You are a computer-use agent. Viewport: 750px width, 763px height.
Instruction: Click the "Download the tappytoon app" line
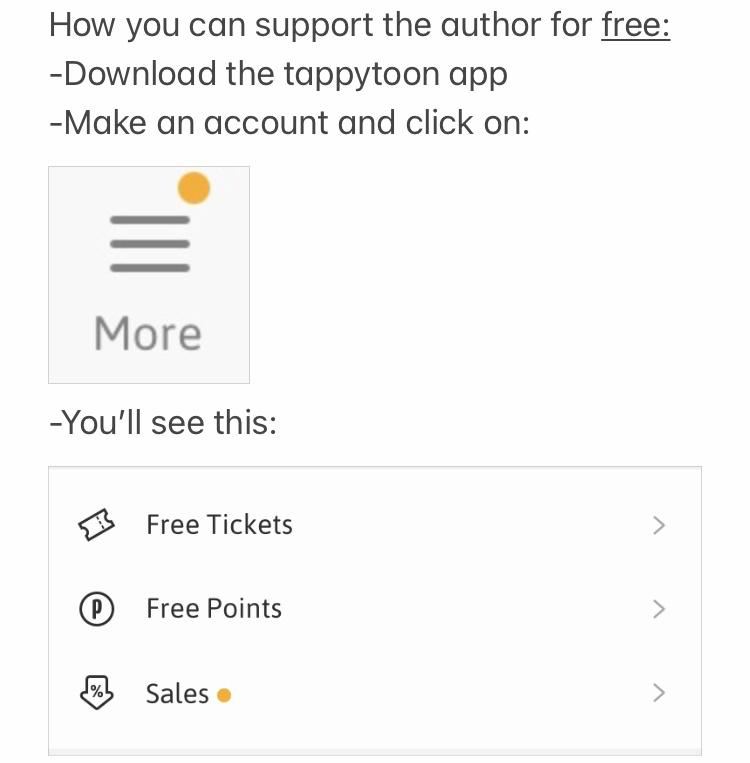pos(278,74)
